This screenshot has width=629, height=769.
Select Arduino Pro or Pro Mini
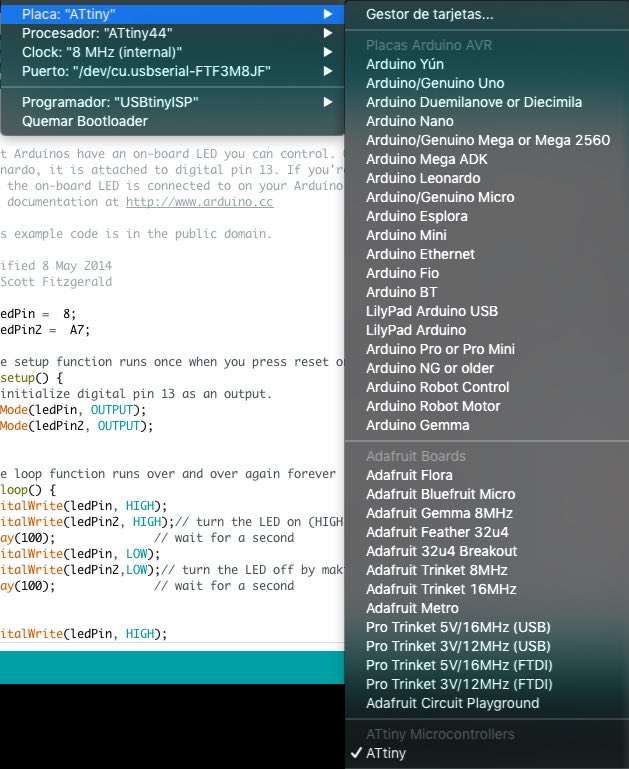pyautogui.click(x=440, y=349)
